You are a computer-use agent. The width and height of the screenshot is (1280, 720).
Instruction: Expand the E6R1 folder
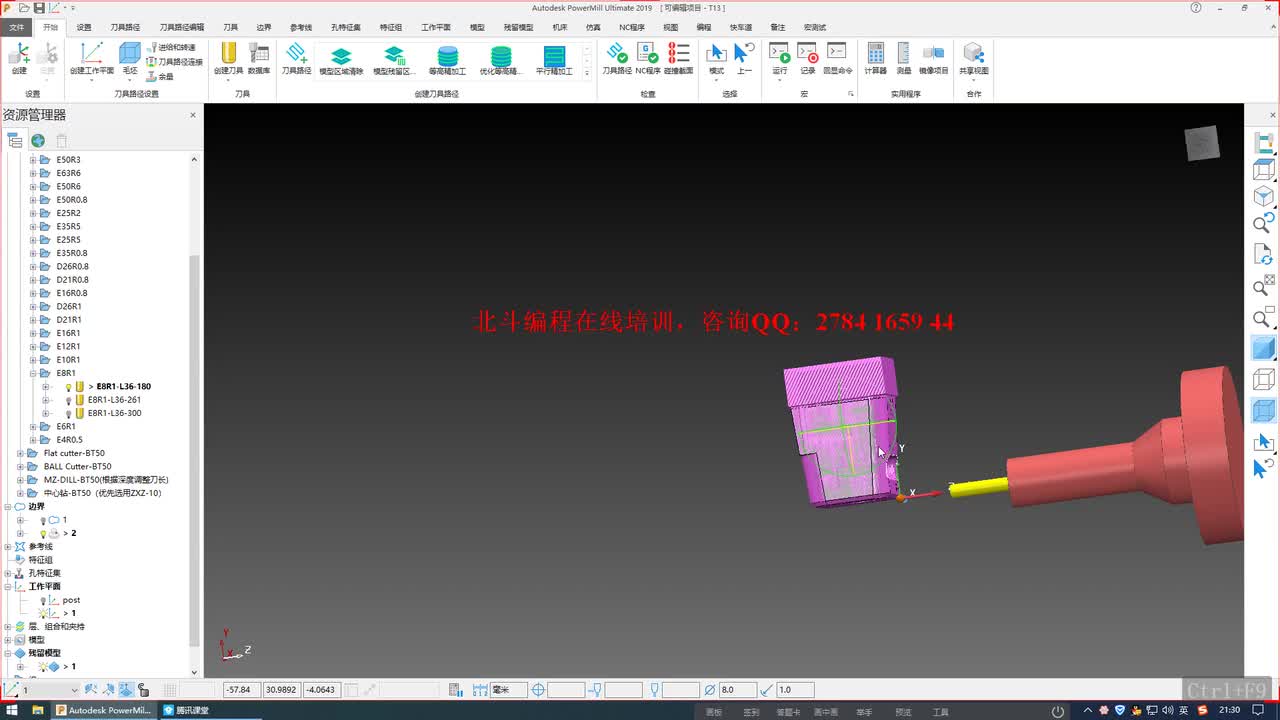click(32, 426)
